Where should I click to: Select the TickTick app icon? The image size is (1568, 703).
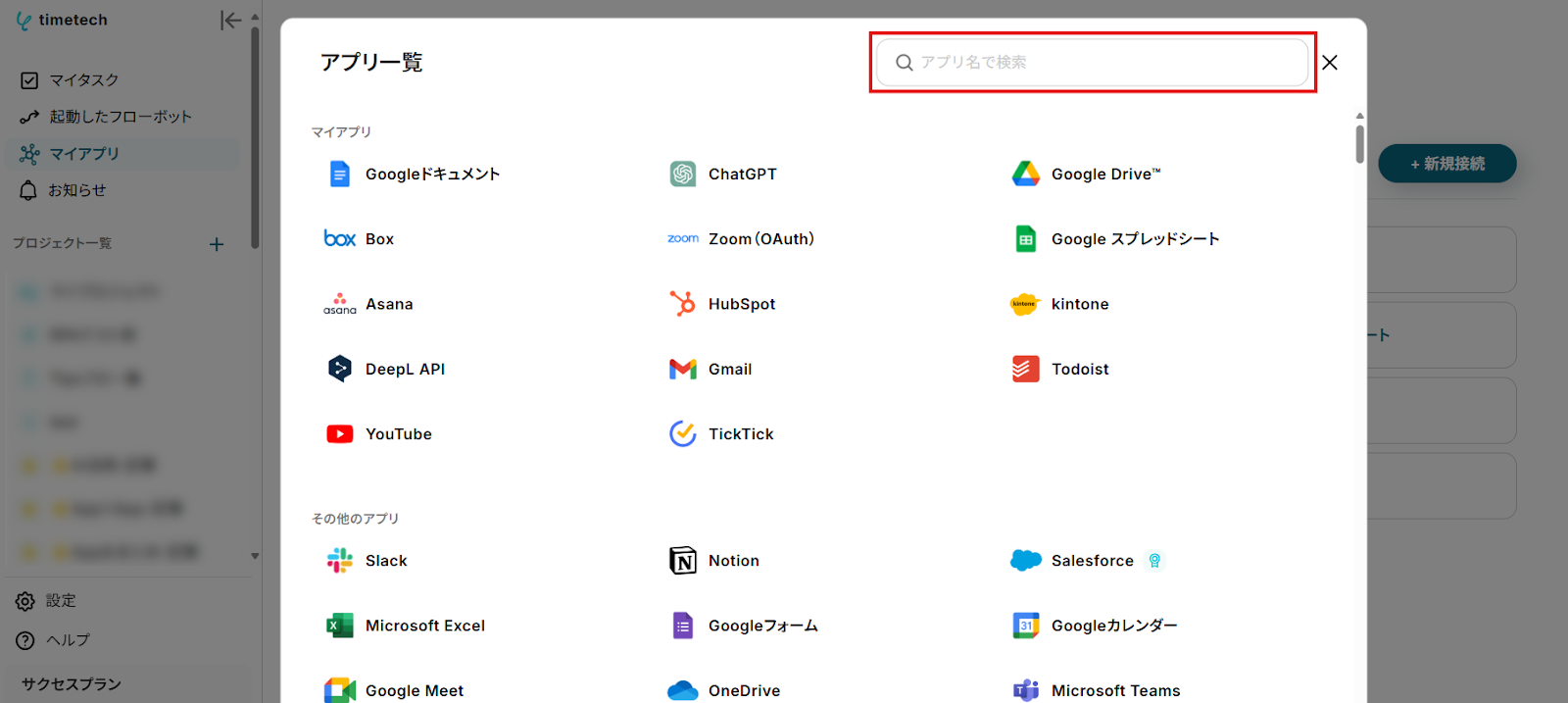pyautogui.click(x=683, y=434)
